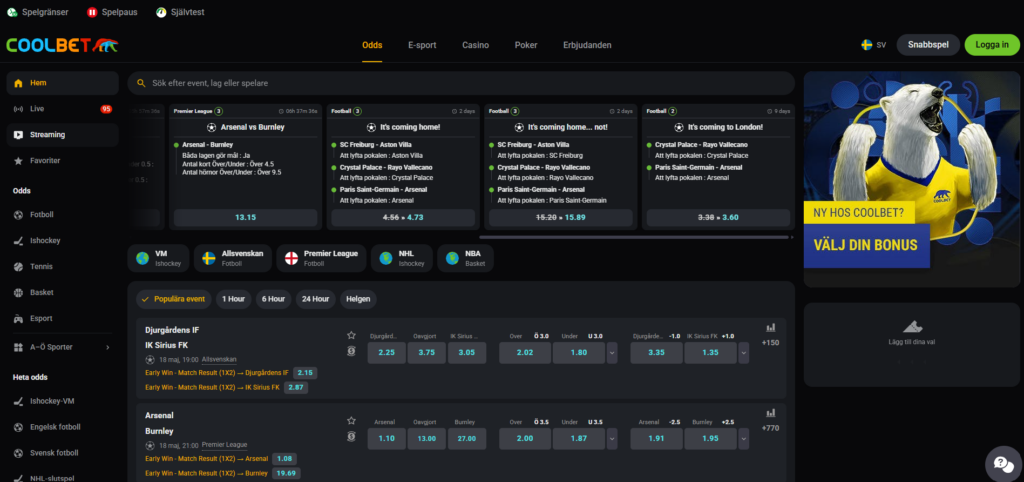Go to the Coolbet logo home page

(x=62, y=45)
